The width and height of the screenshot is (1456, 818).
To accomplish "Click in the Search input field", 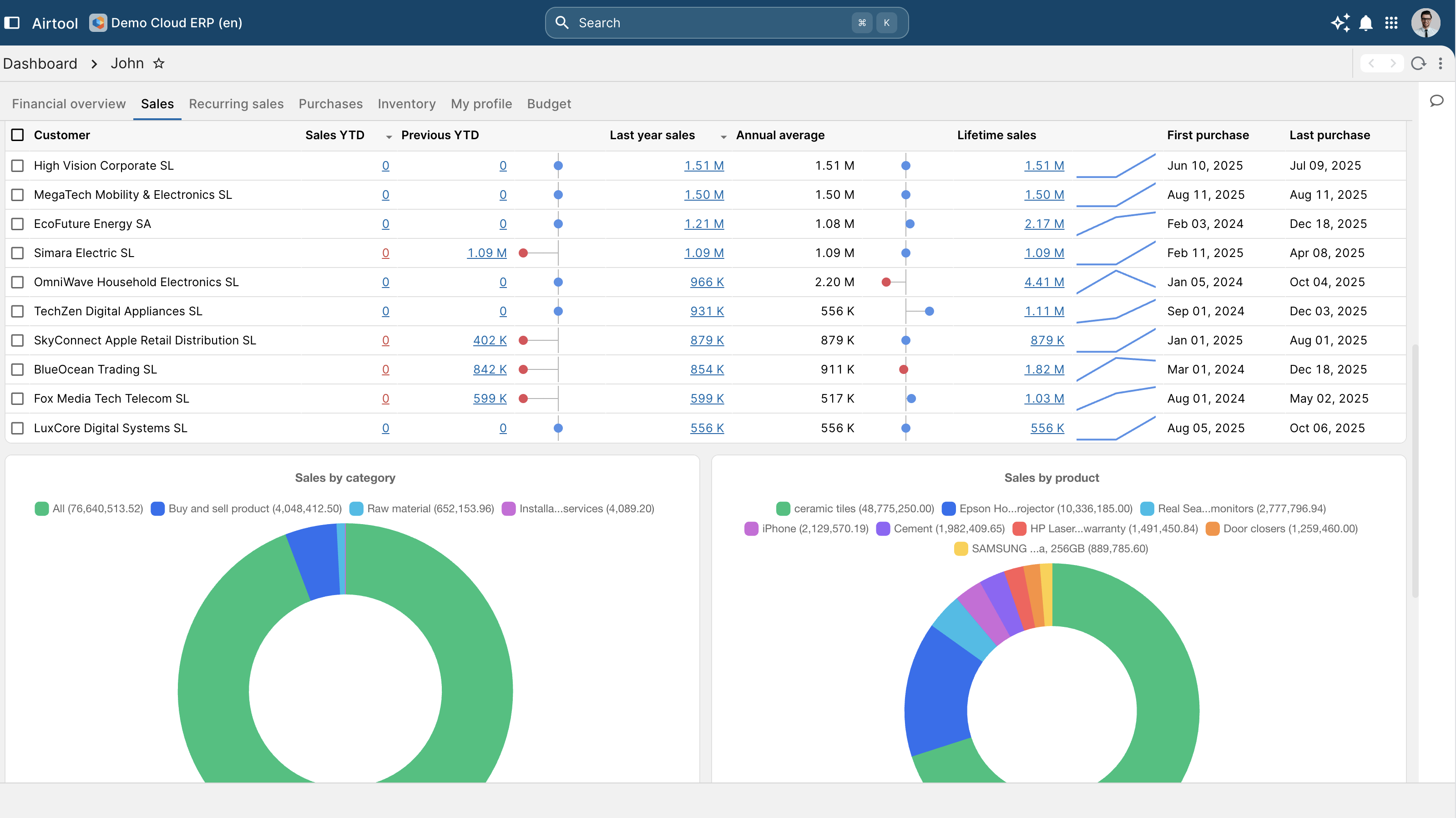I will 726,23.
